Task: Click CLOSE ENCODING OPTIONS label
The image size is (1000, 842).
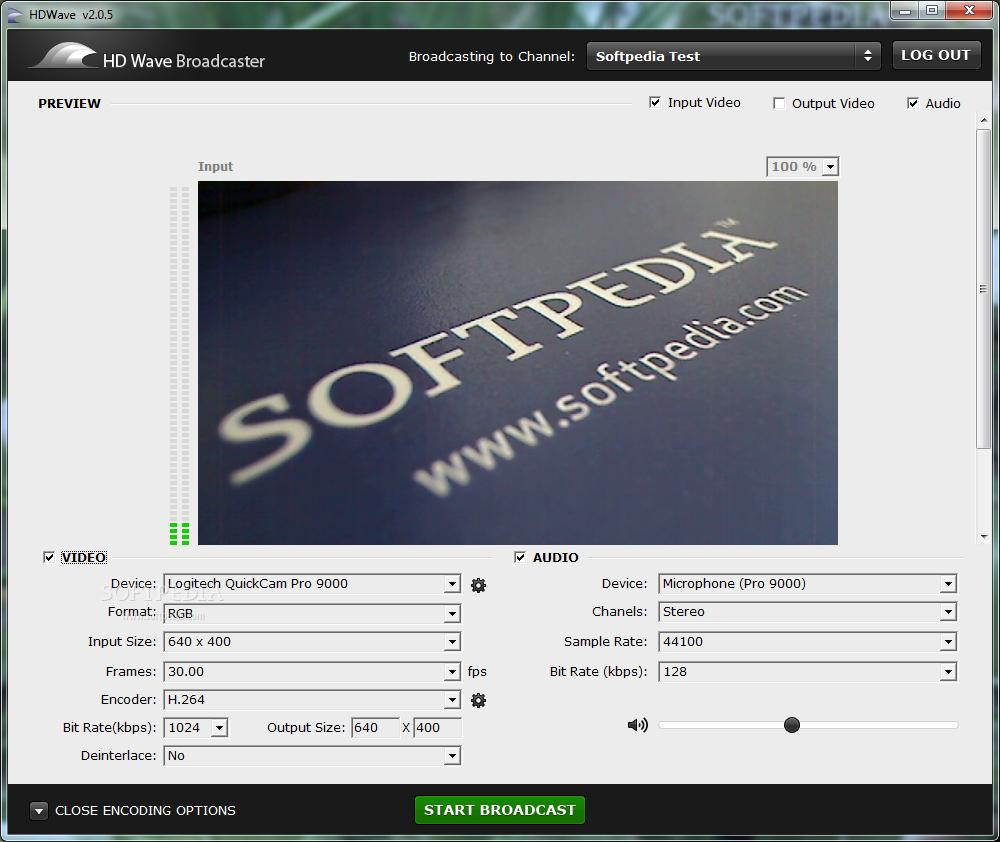Action: [x=145, y=811]
